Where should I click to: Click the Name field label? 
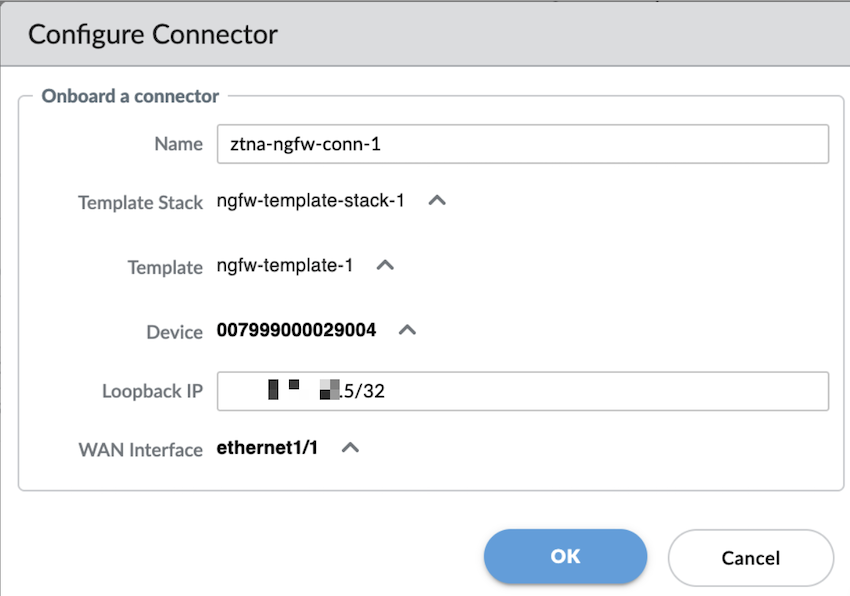[178, 144]
